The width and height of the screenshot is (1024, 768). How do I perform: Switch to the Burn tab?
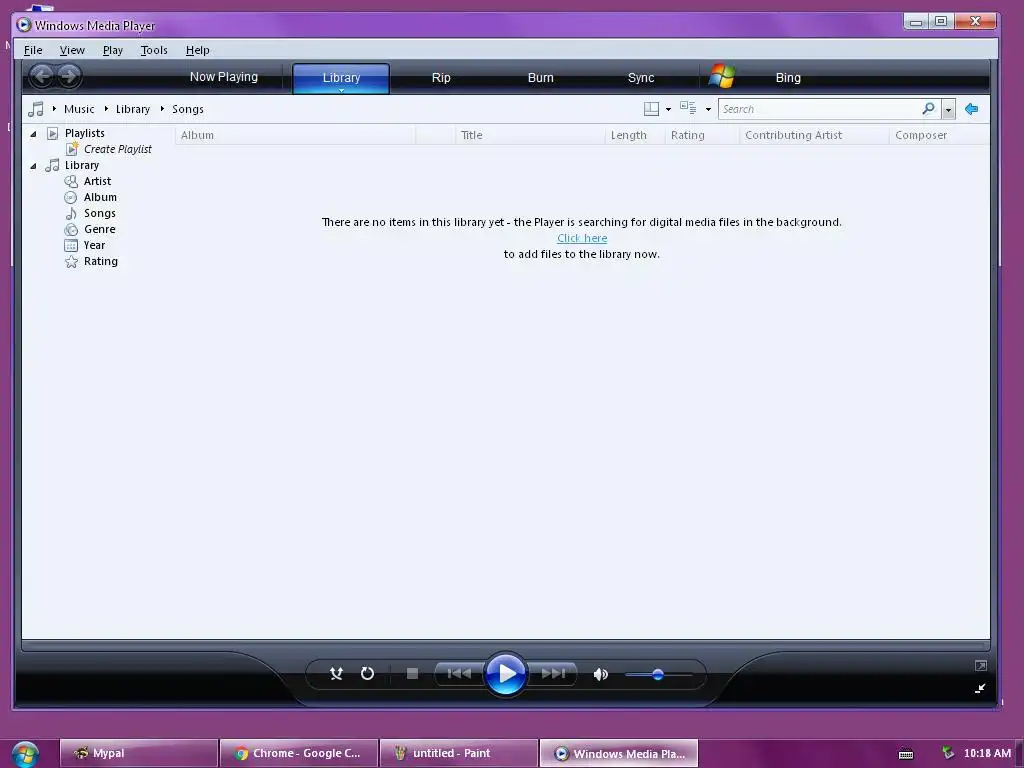(540, 78)
